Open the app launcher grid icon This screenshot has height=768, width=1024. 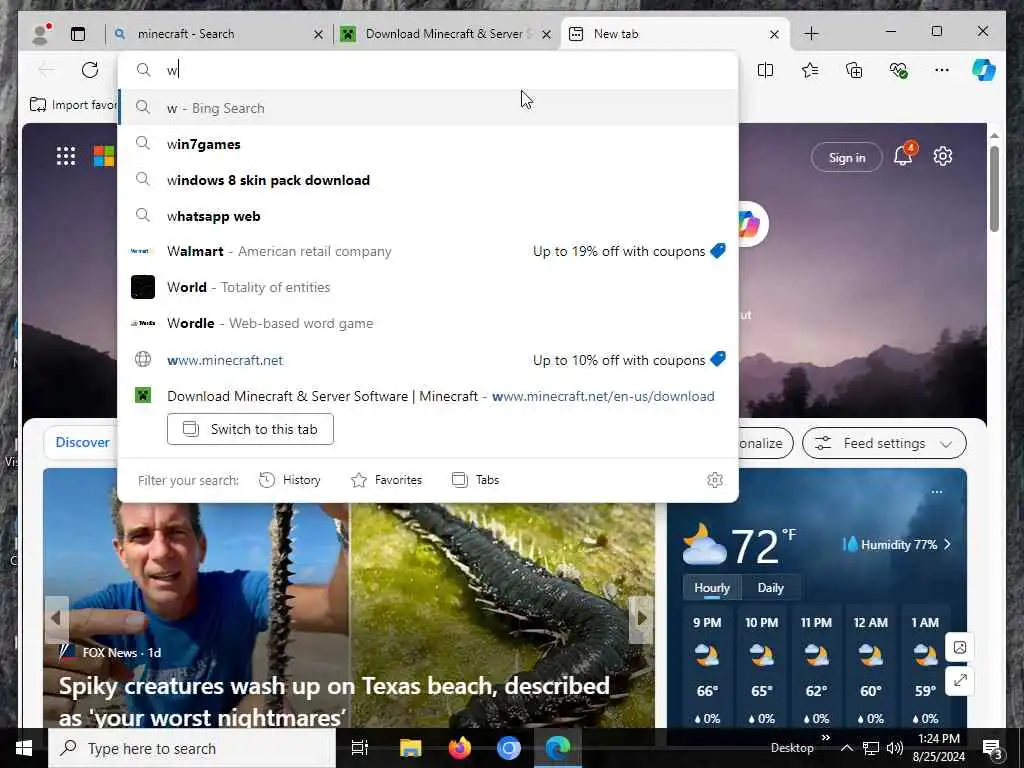66,156
